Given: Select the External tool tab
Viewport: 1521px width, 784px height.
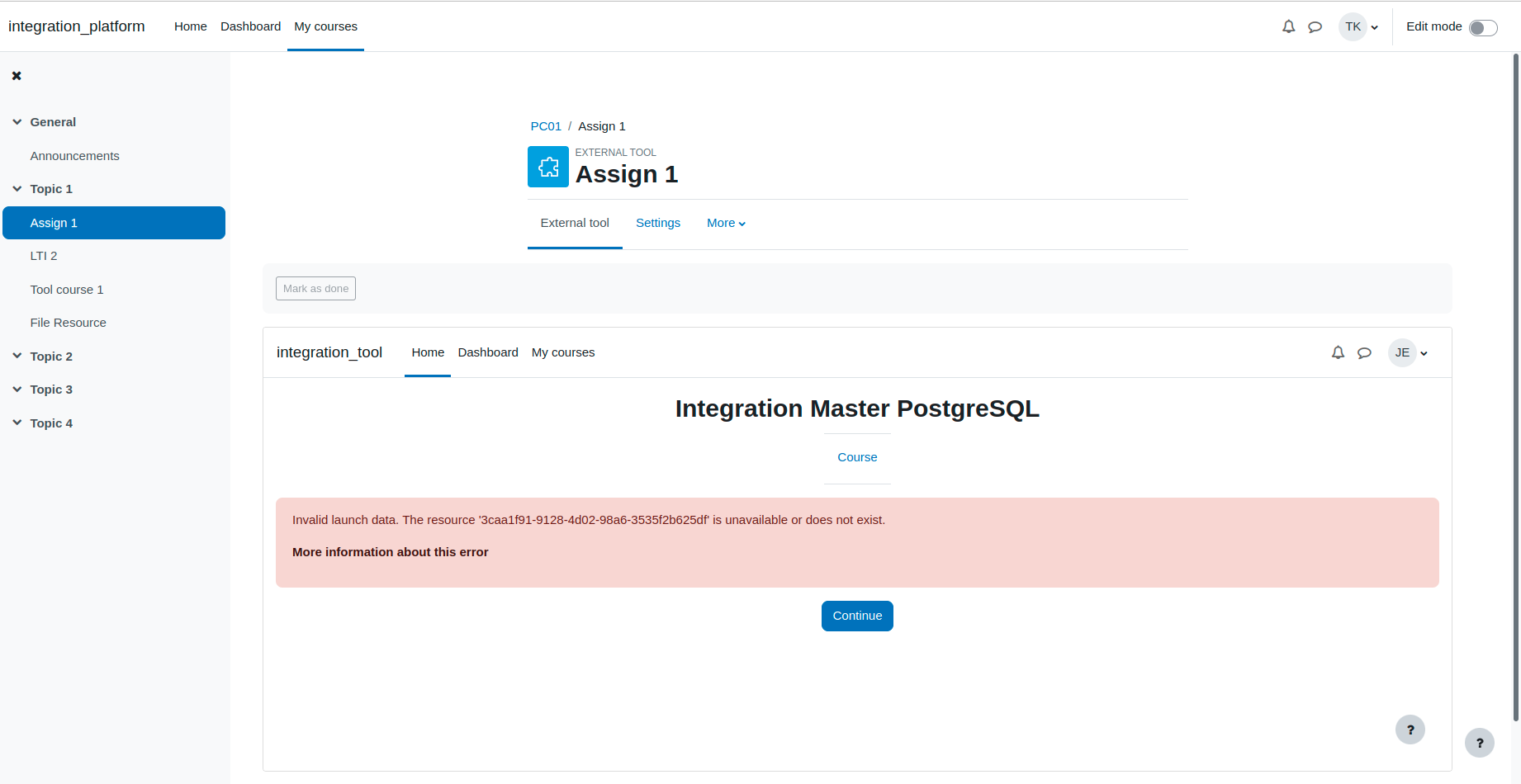Looking at the screenshot, I should tap(575, 223).
